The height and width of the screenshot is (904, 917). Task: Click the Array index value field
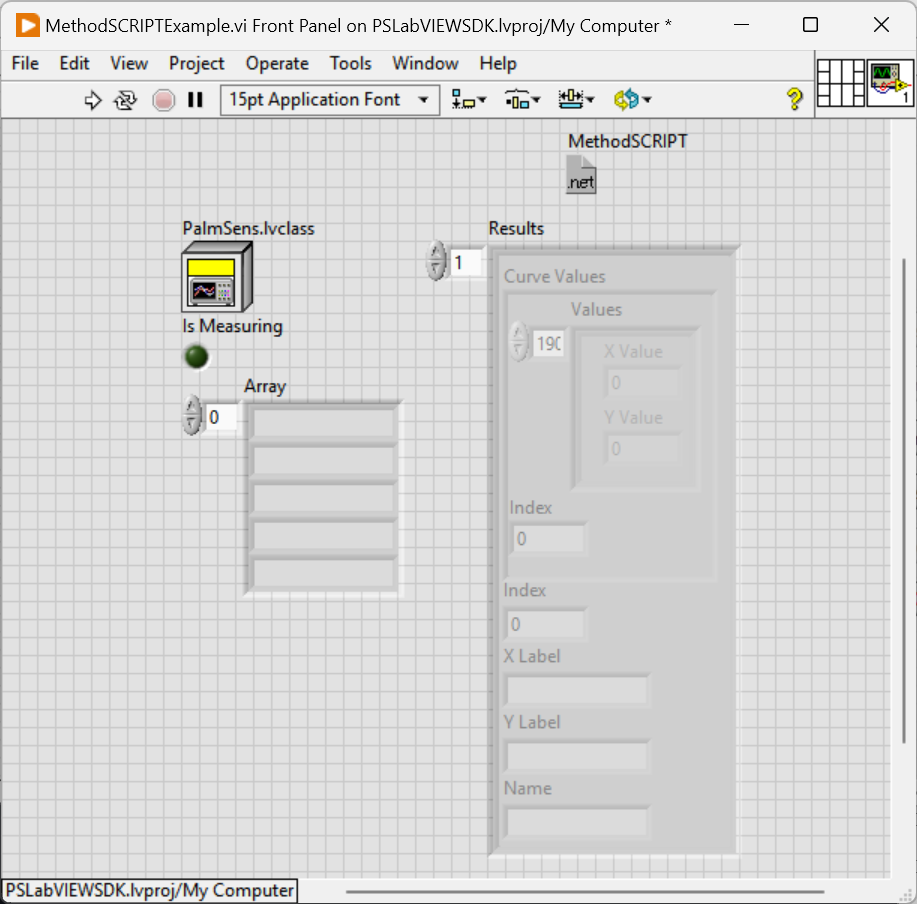coord(221,417)
